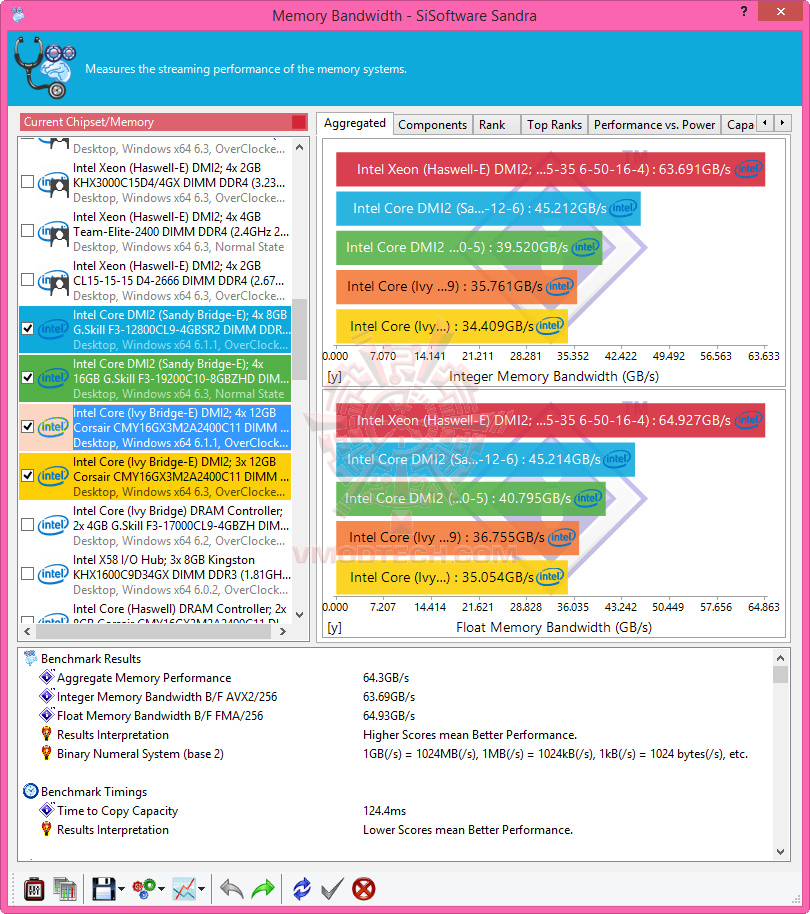810x914 pixels.
Task: Click the diamond icon beside Aggregate Memory Performance
Action: pos(47,677)
